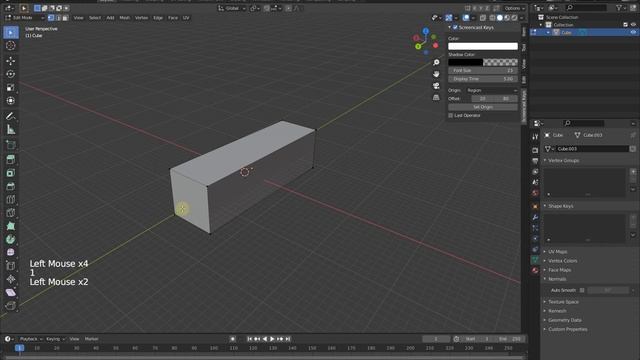Image resolution: width=640 pixels, height=360 pixels.
Task: Hide the Cube object via its eye icon
Action: click(633, 32)
